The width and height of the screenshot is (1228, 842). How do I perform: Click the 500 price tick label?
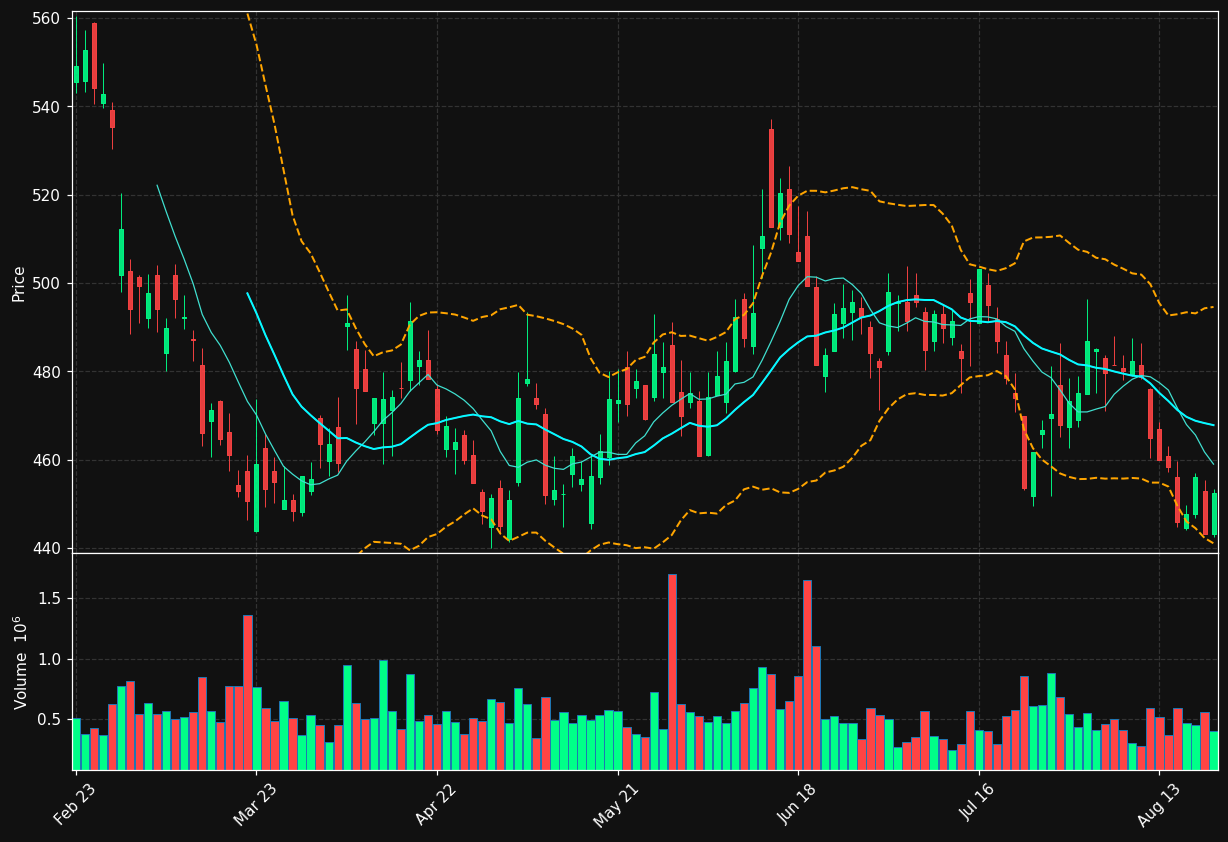pyautogui.click(x=47, y=284)
